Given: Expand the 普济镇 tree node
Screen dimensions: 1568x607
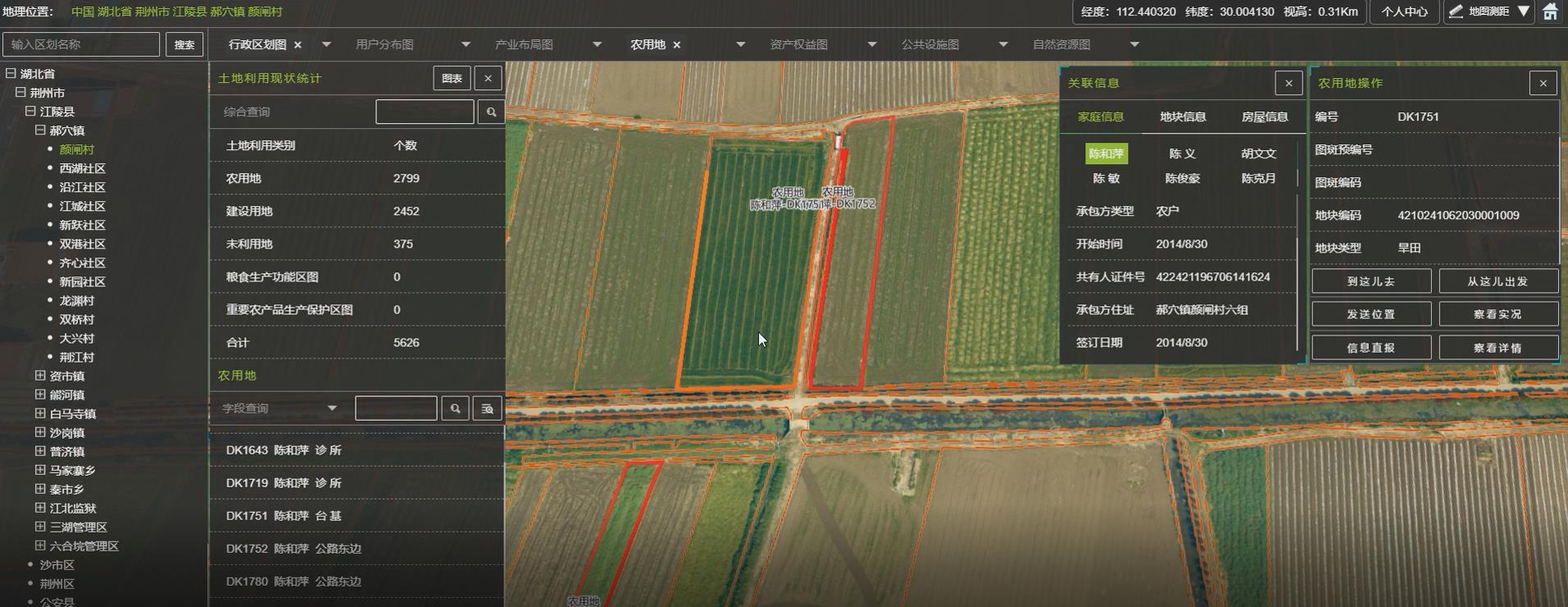Looking at the screenshot, I should 40,451.
